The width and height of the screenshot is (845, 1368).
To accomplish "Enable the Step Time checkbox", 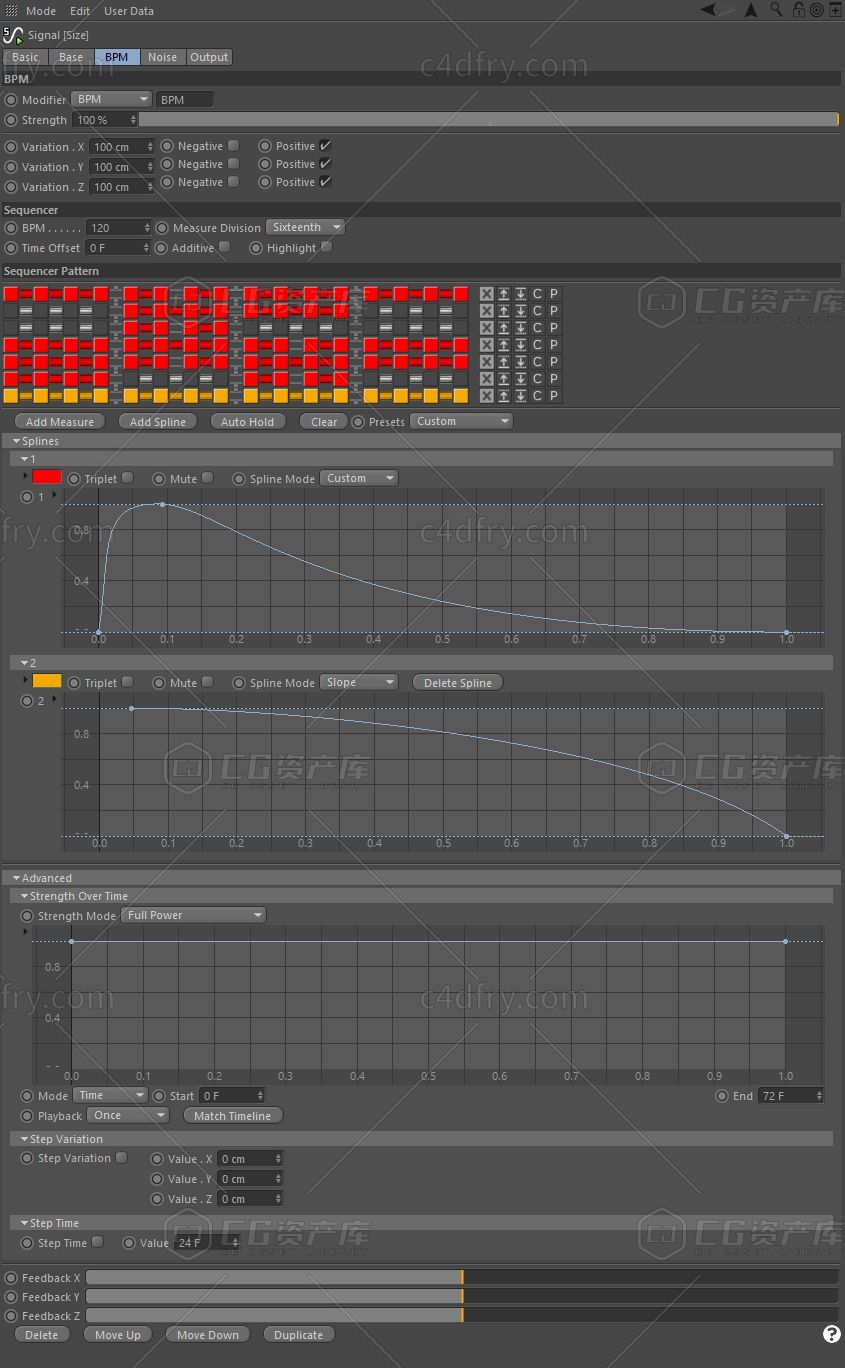I will click(97, 1242).
